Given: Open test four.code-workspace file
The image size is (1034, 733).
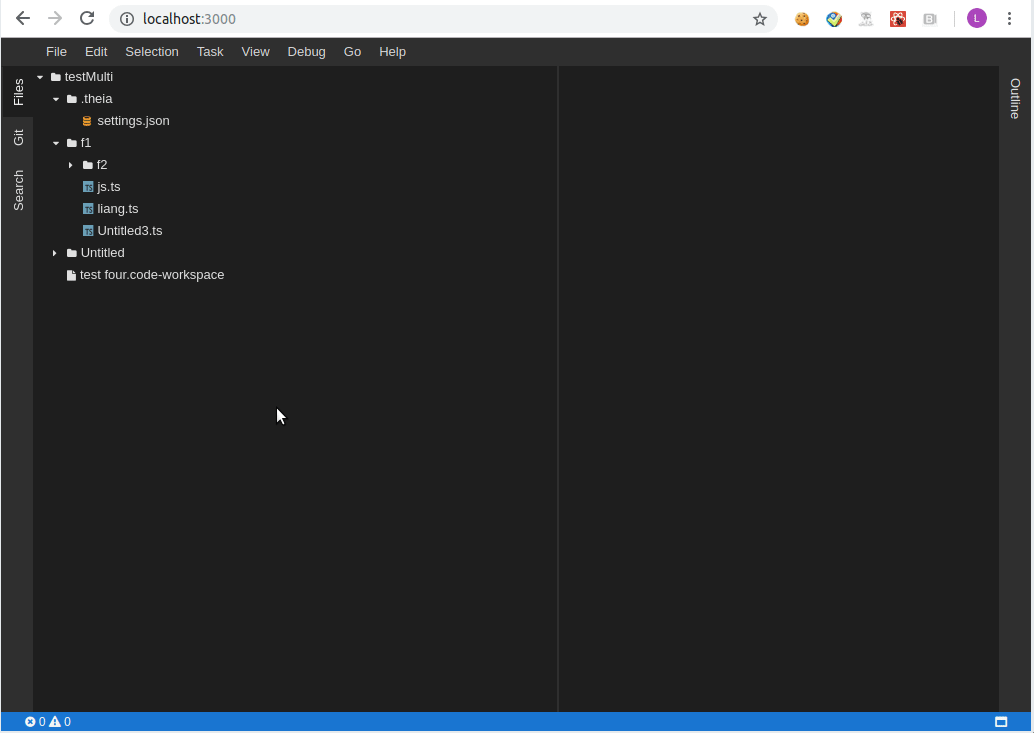Looking at the screenshot, I should click(151, 274).
